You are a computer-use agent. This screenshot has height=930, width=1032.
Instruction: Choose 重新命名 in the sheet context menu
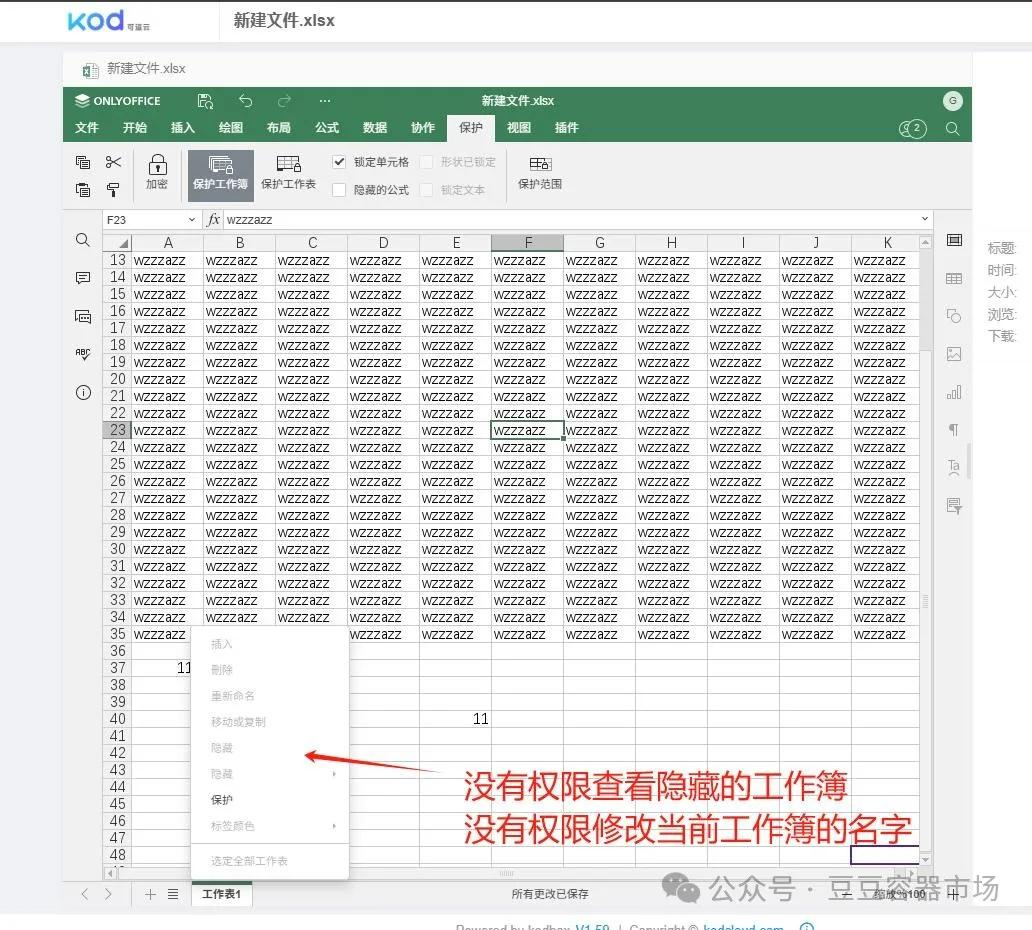[270, 696]
